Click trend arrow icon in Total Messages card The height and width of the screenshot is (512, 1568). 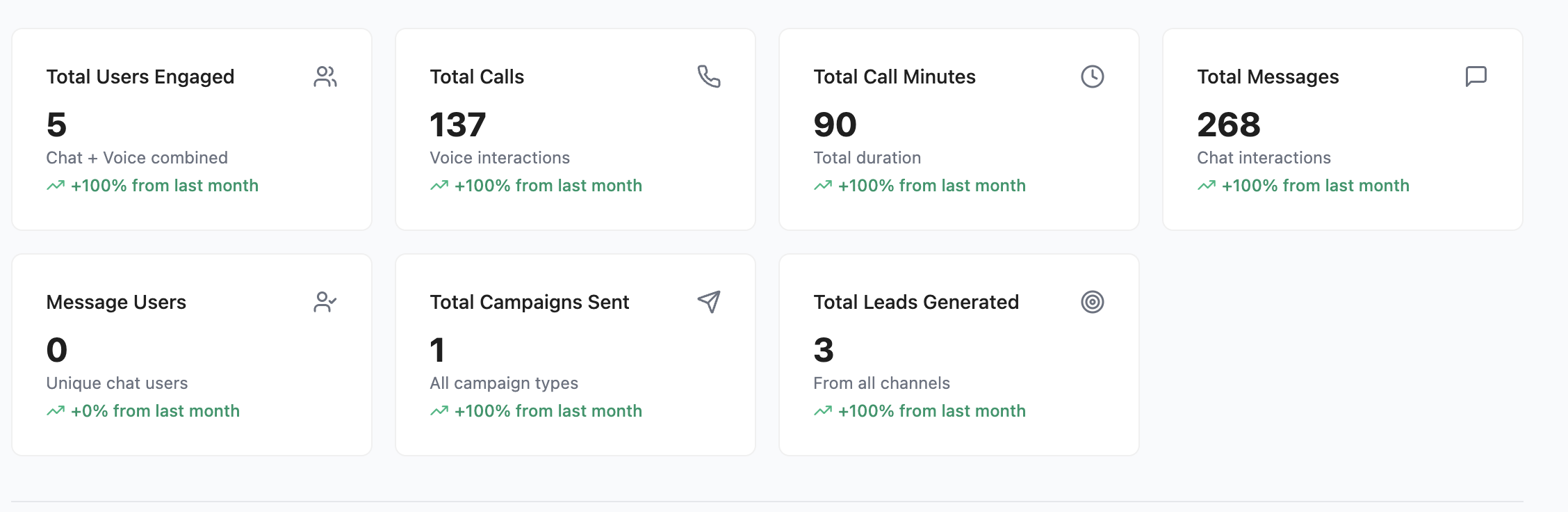[1207, 186]
